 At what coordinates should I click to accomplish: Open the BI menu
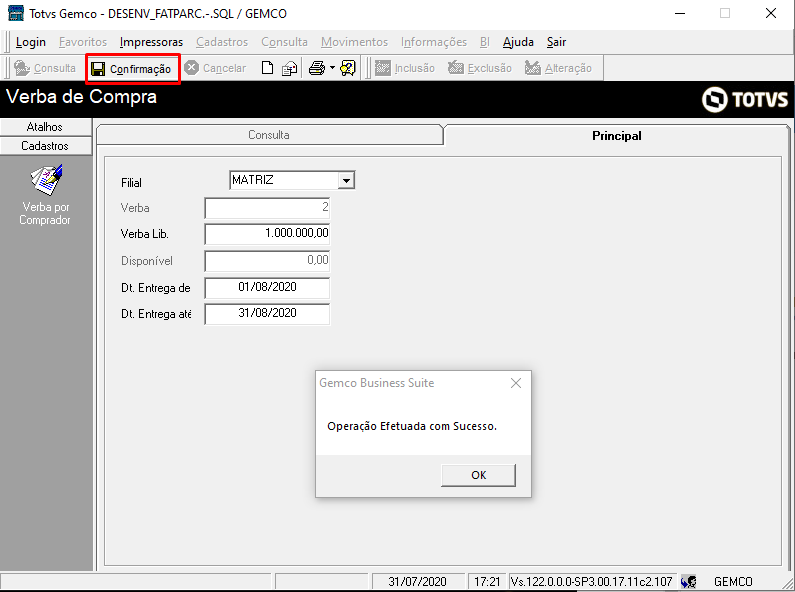pos(485,42)
